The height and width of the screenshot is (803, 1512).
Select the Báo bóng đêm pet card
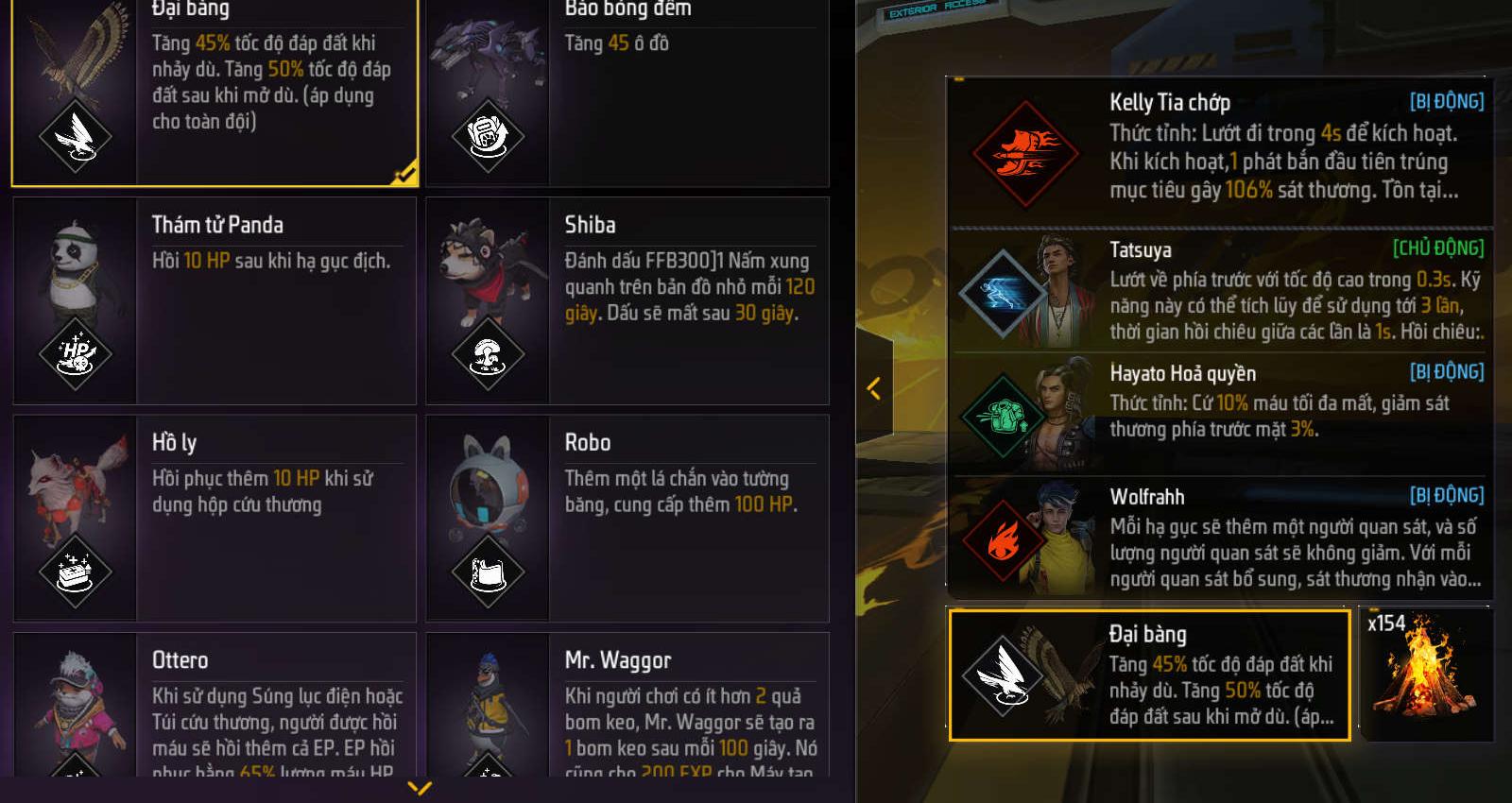point(627,93)
